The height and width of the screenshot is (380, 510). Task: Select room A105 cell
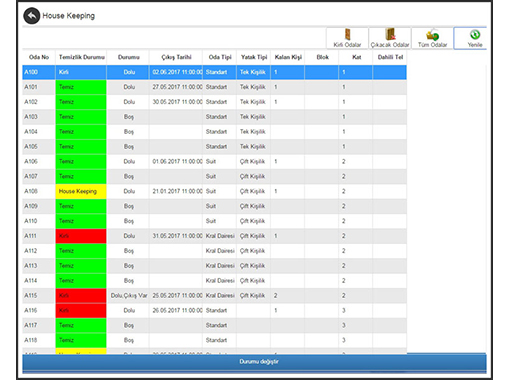tap(39, 147)
